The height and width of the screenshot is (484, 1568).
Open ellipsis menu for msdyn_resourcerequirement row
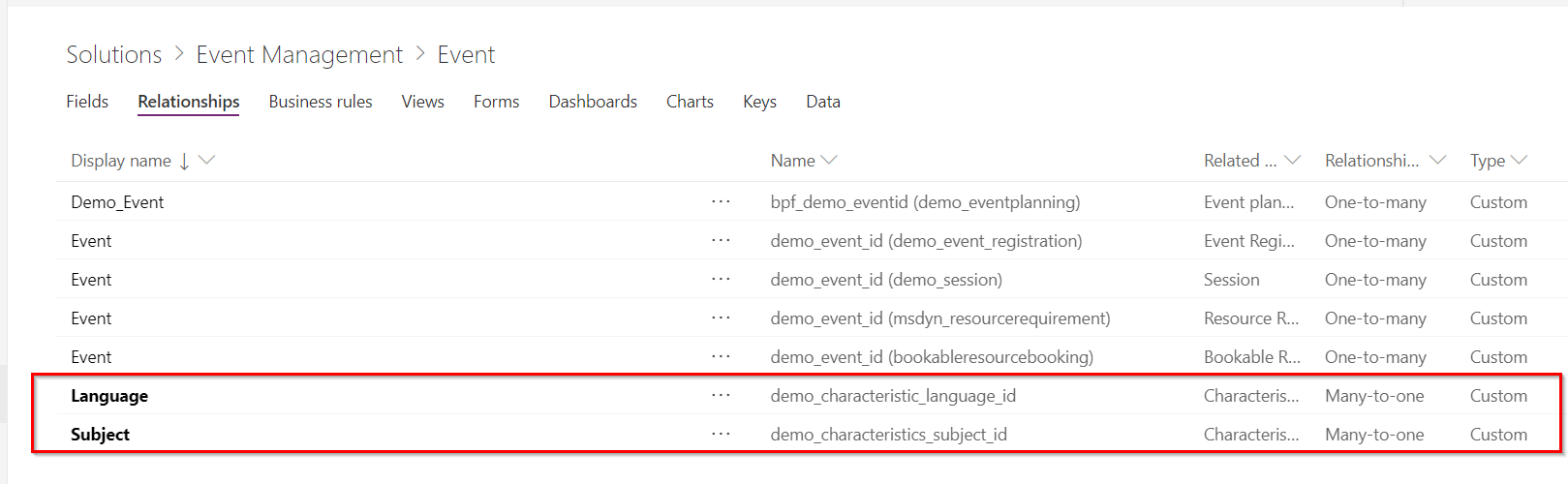[x=721, y=318]
